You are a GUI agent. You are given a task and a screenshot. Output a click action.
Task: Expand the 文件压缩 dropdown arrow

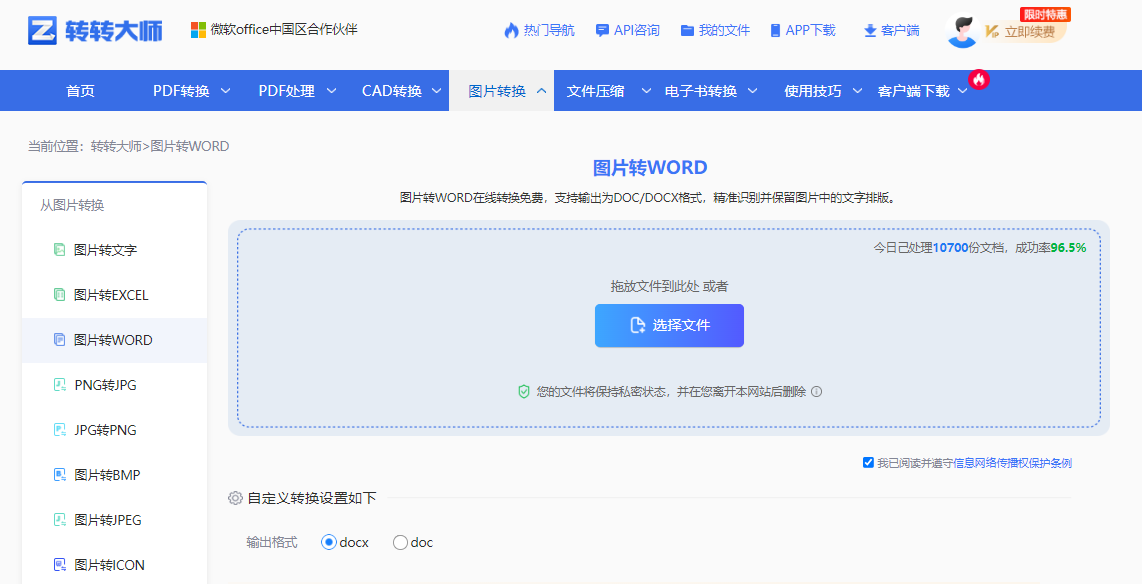click(646, 91)
